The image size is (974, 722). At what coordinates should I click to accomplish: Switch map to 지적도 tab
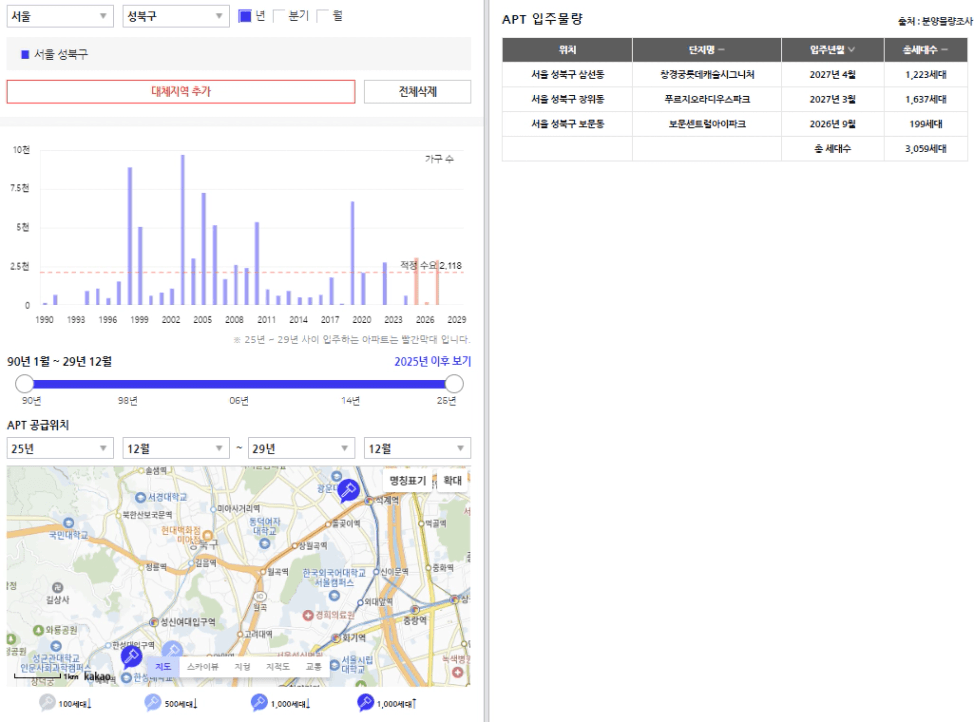[278, 667]
